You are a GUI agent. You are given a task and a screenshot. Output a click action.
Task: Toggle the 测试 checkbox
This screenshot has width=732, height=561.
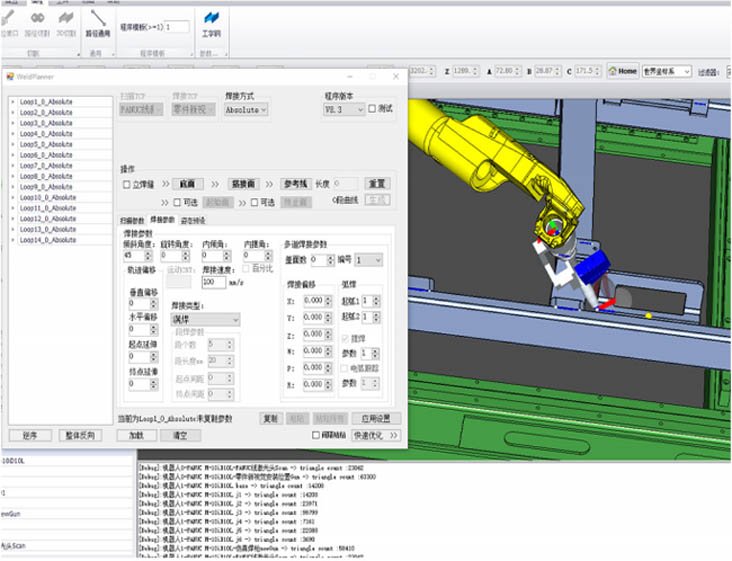click(372, 109)
